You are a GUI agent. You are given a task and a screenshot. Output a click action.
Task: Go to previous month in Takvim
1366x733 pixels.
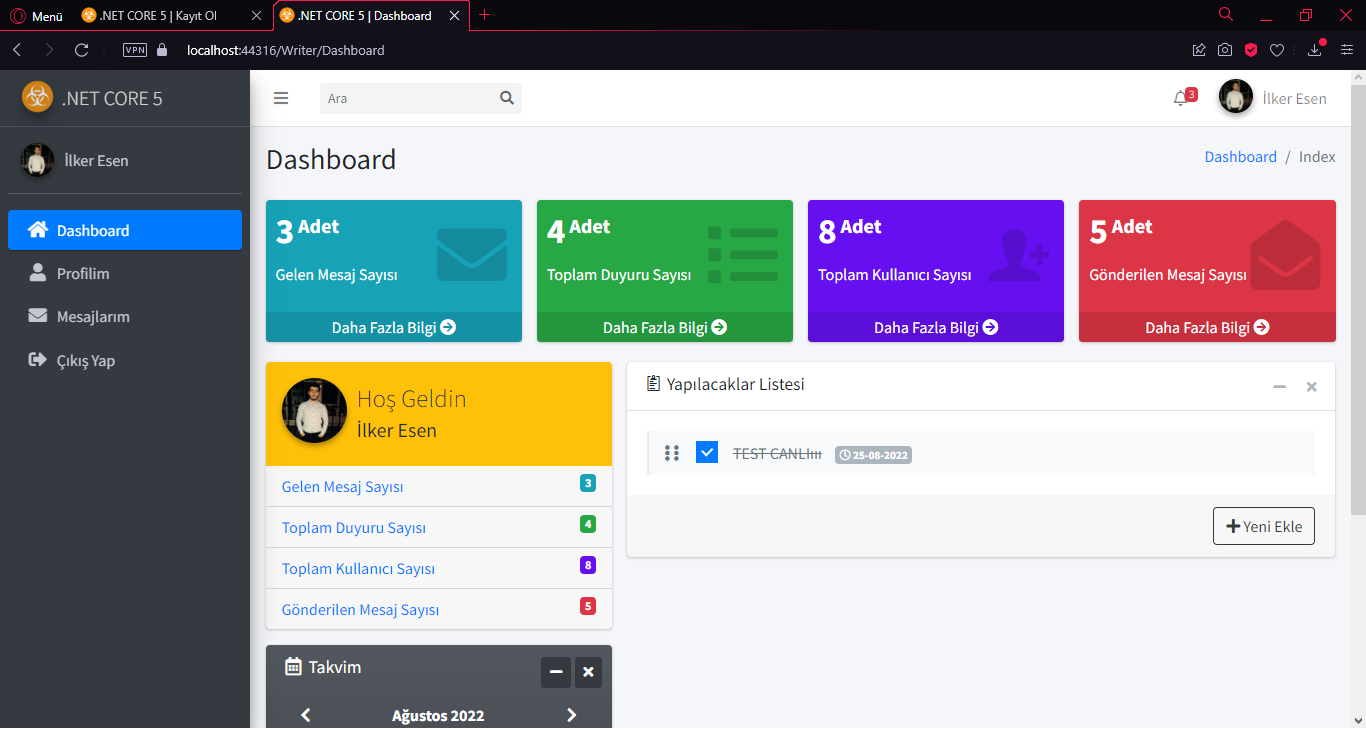tap(306, 715)
